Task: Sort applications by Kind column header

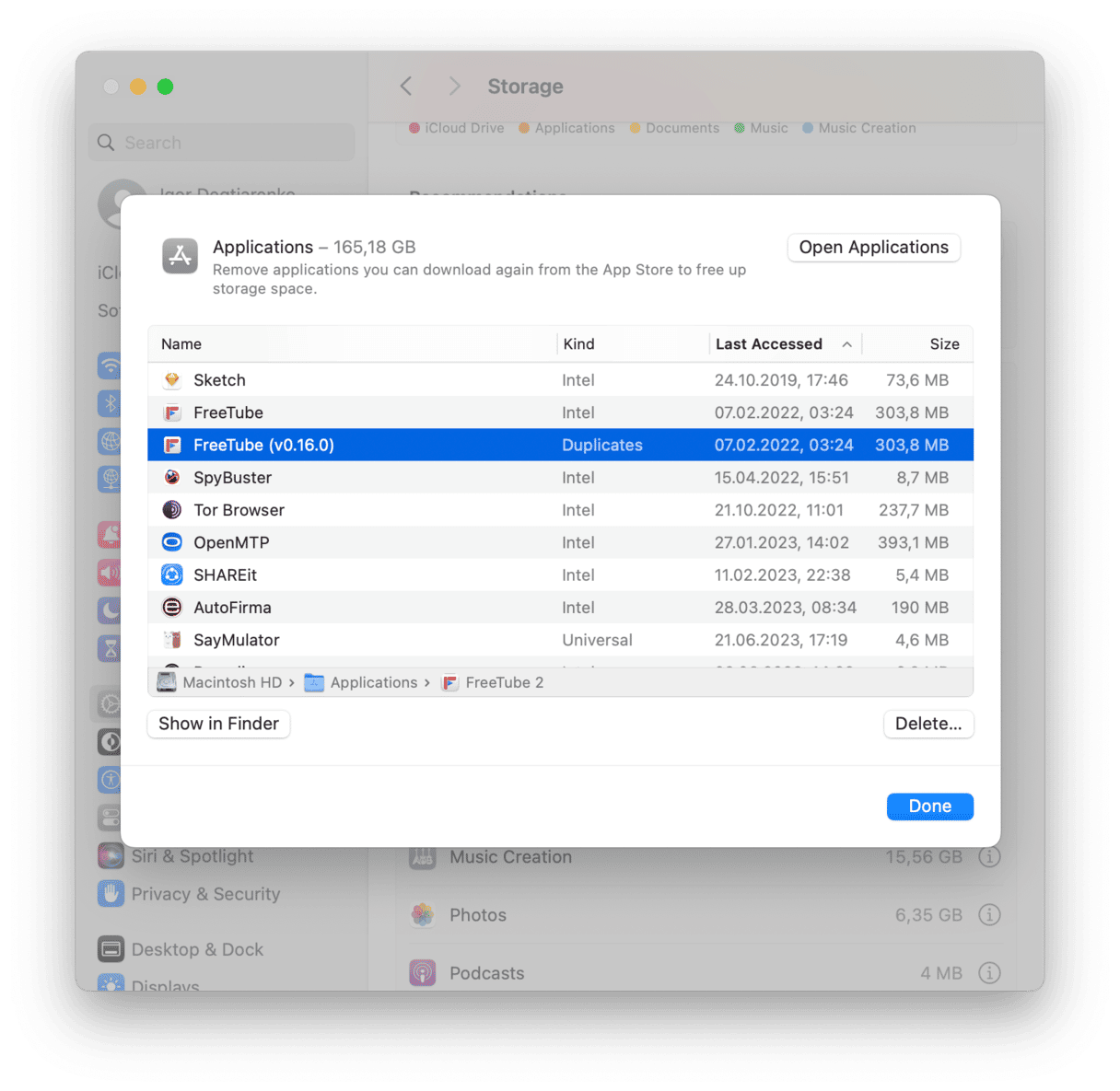Action: point(579,344)
